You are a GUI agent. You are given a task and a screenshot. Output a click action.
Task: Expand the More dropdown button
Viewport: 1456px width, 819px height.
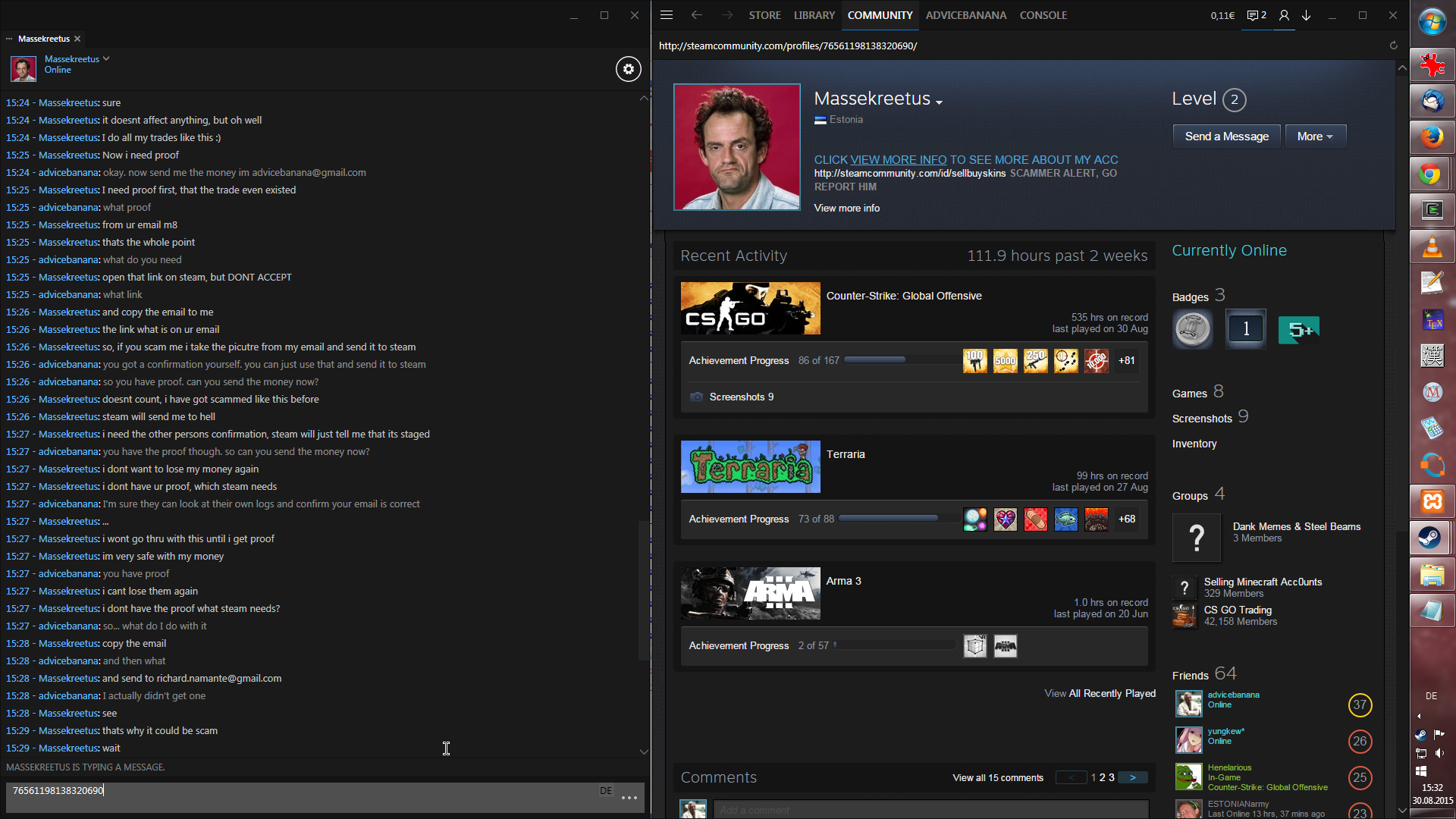(x=1315, y=136)
